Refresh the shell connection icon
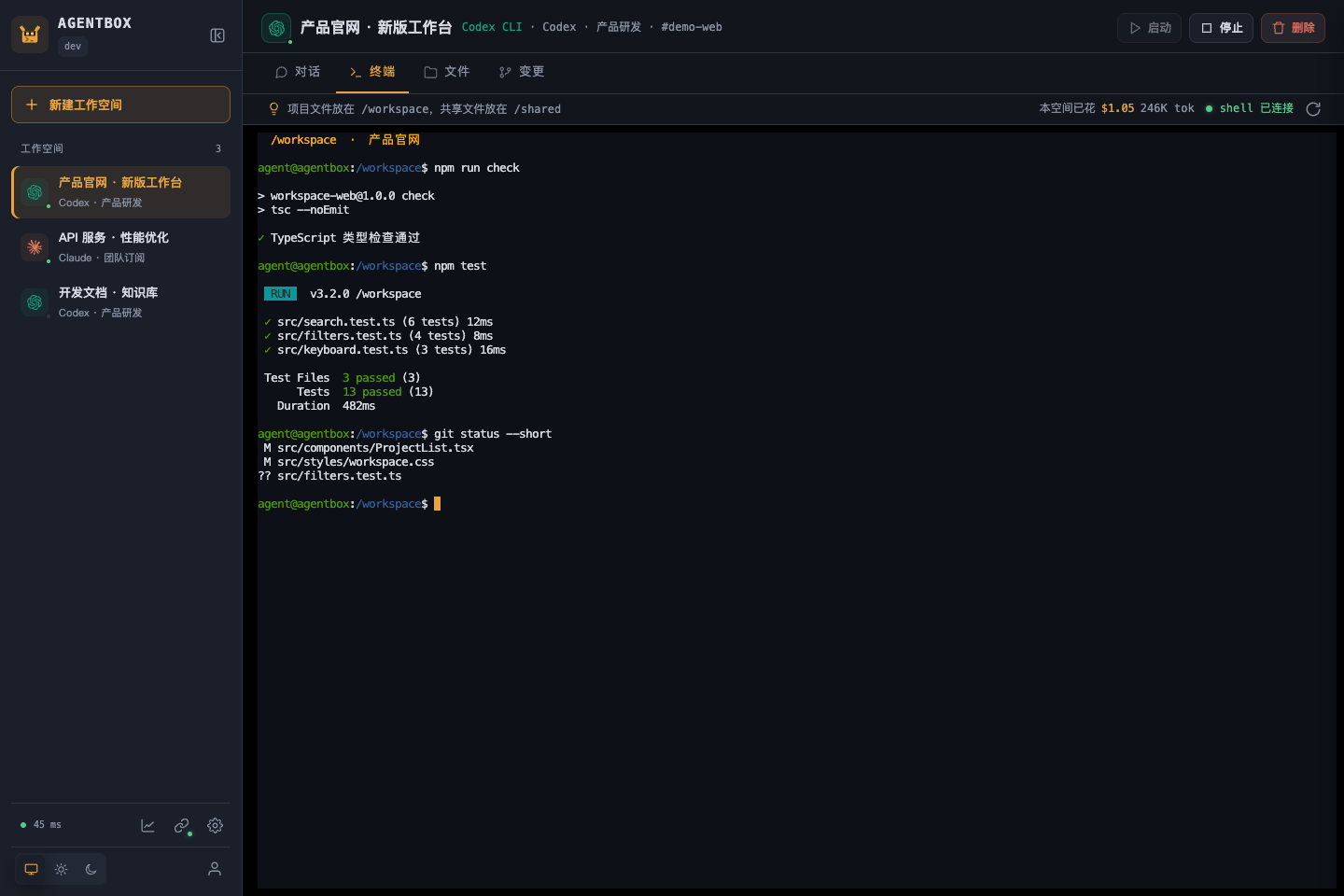This screenshot has width=1344, height=896. (x=1313, y=109)
